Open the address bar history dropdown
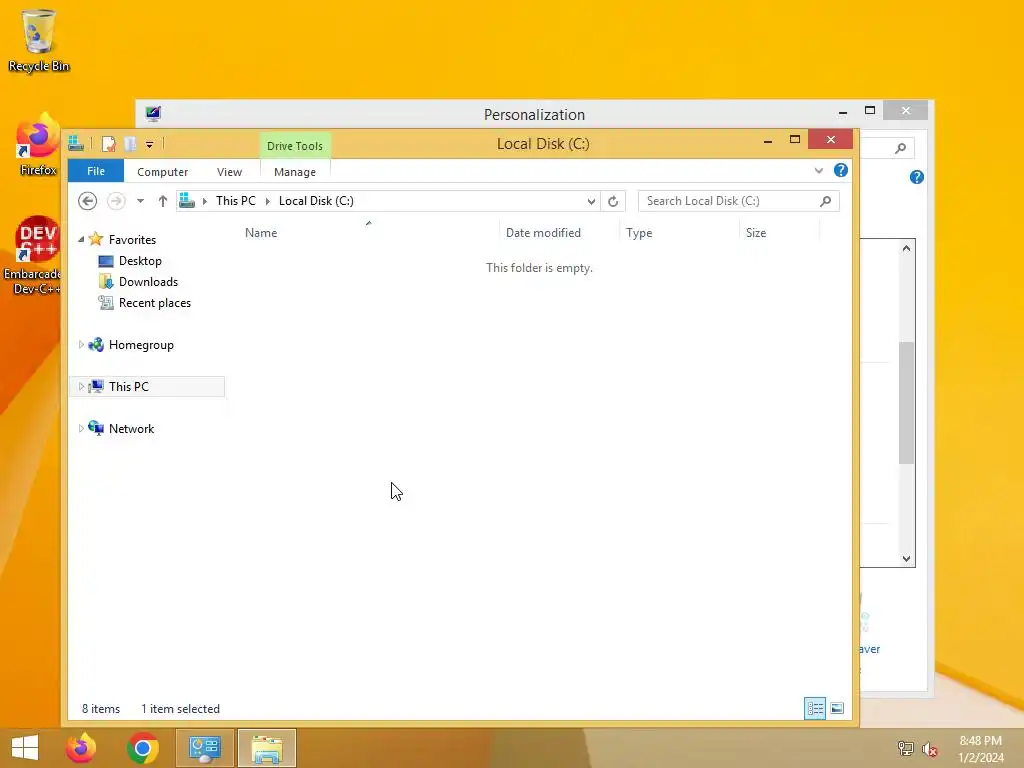This screenshot has width=1024, height=768. 591,201
